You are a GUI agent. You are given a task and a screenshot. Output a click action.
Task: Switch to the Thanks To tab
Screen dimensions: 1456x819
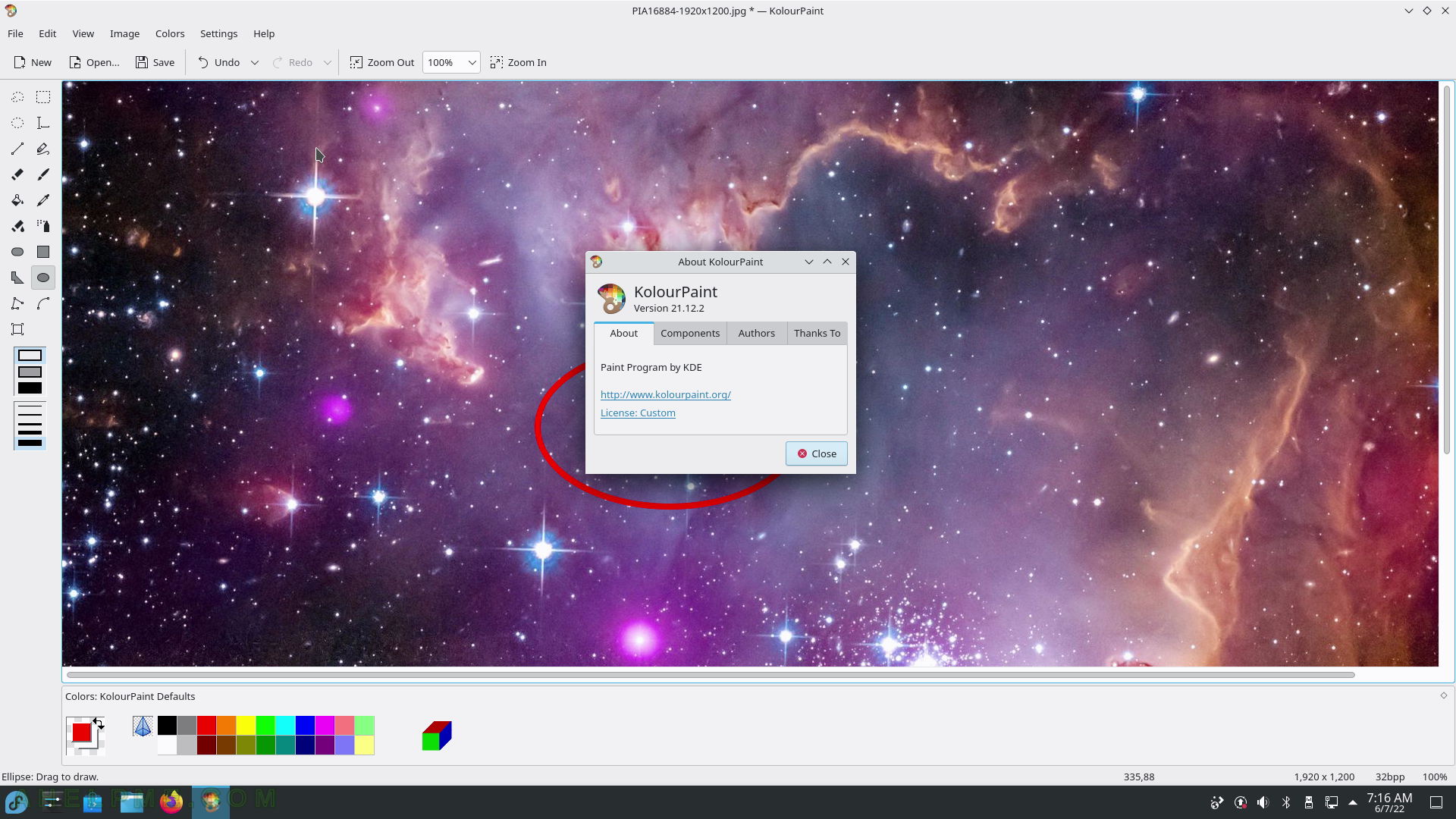point(817,333)
